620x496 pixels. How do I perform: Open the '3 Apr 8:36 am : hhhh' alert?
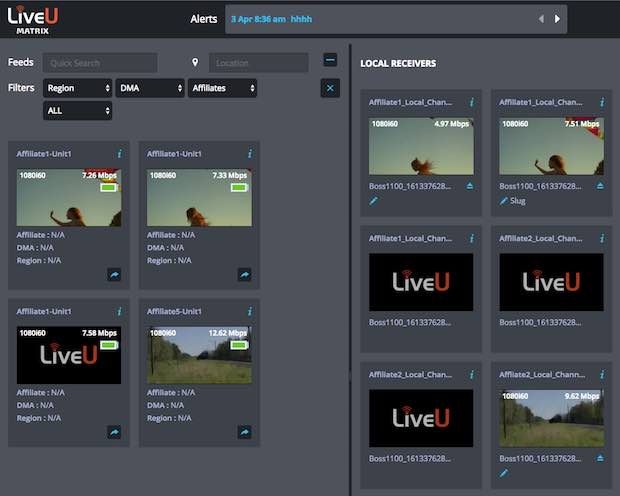(271, 19)
